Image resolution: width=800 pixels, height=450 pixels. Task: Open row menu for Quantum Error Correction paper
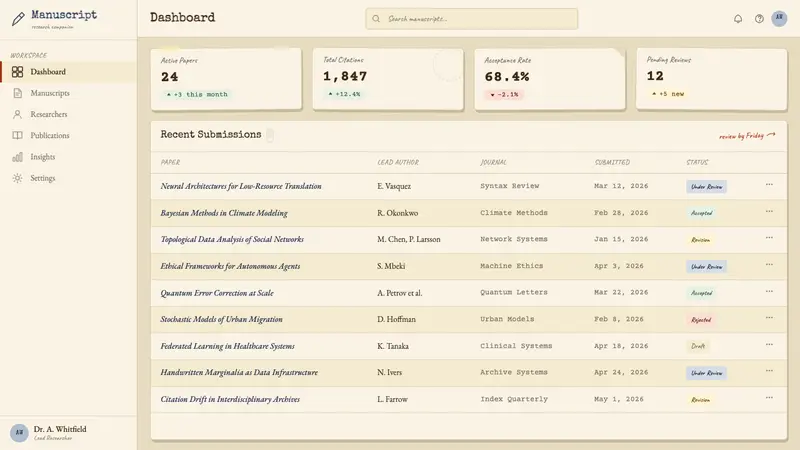click(769, 291)
